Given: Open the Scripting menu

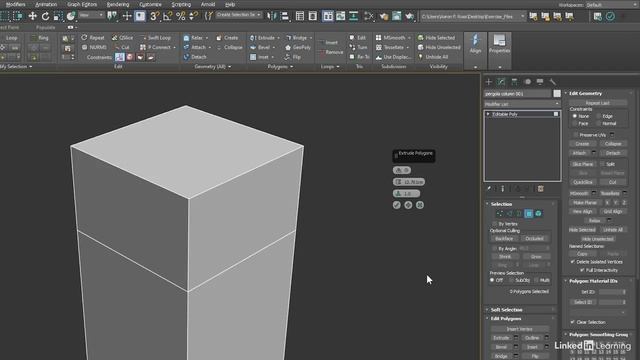Looking at the screenshot, I should 181,4.
